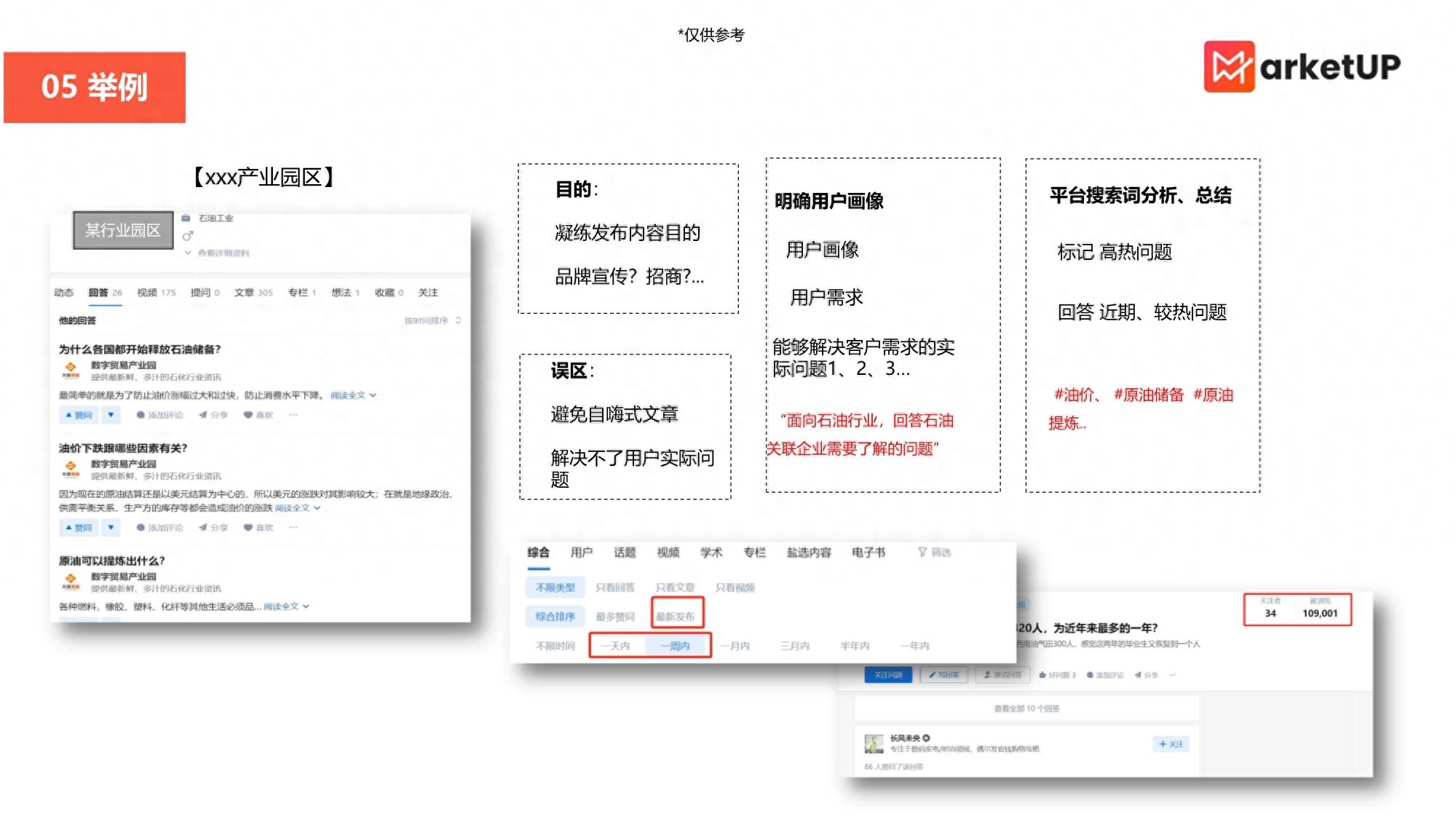
Task: Click 长风未央 verification badge
Action: coord(926,738)
